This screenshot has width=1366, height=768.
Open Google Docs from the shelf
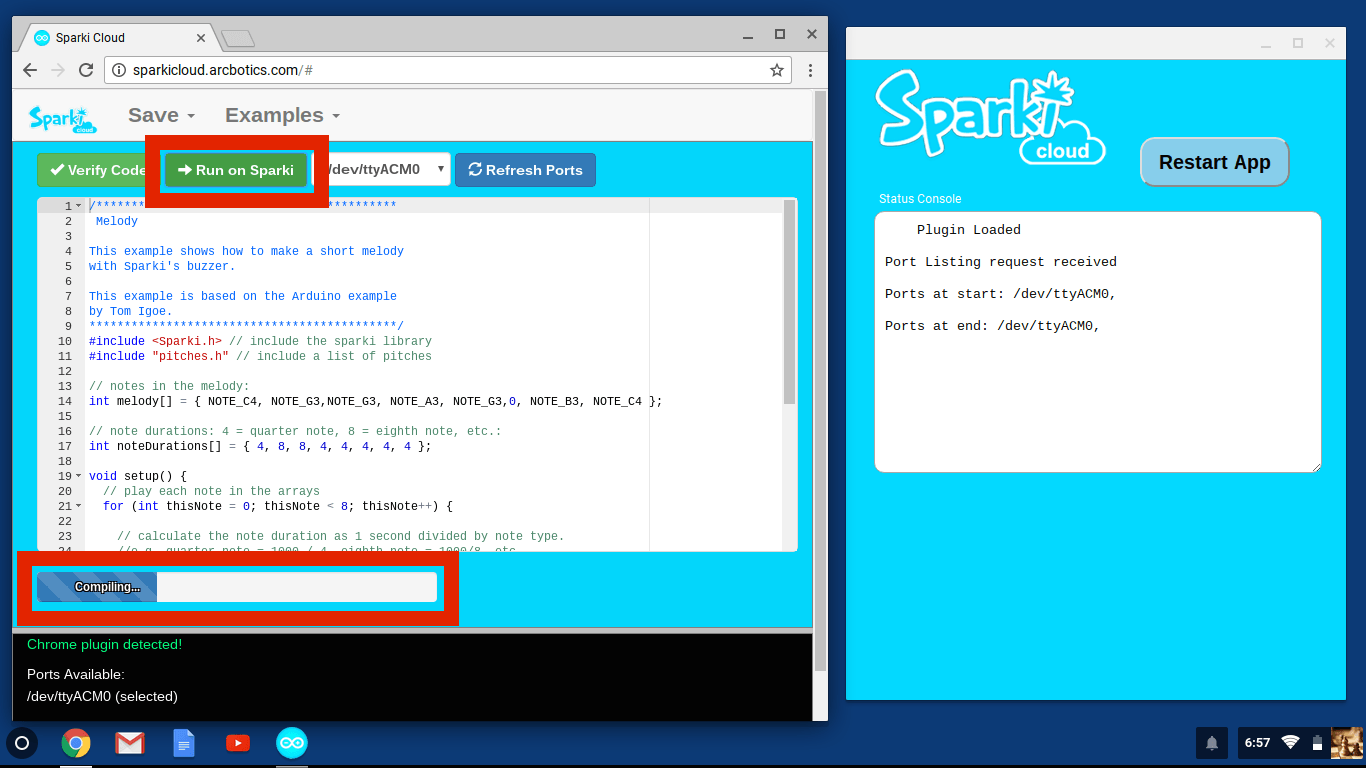point(184,743)
